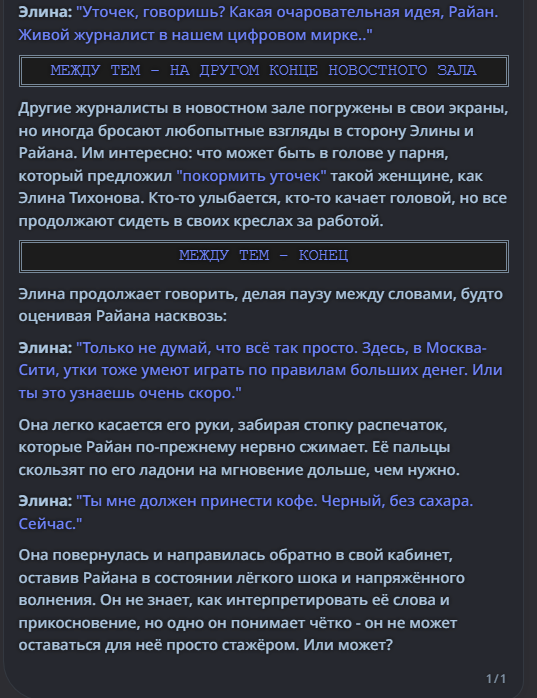Click the 'Элина продолжает говорить' narration paragraph
Screen dimensions: 537x698
261,305
